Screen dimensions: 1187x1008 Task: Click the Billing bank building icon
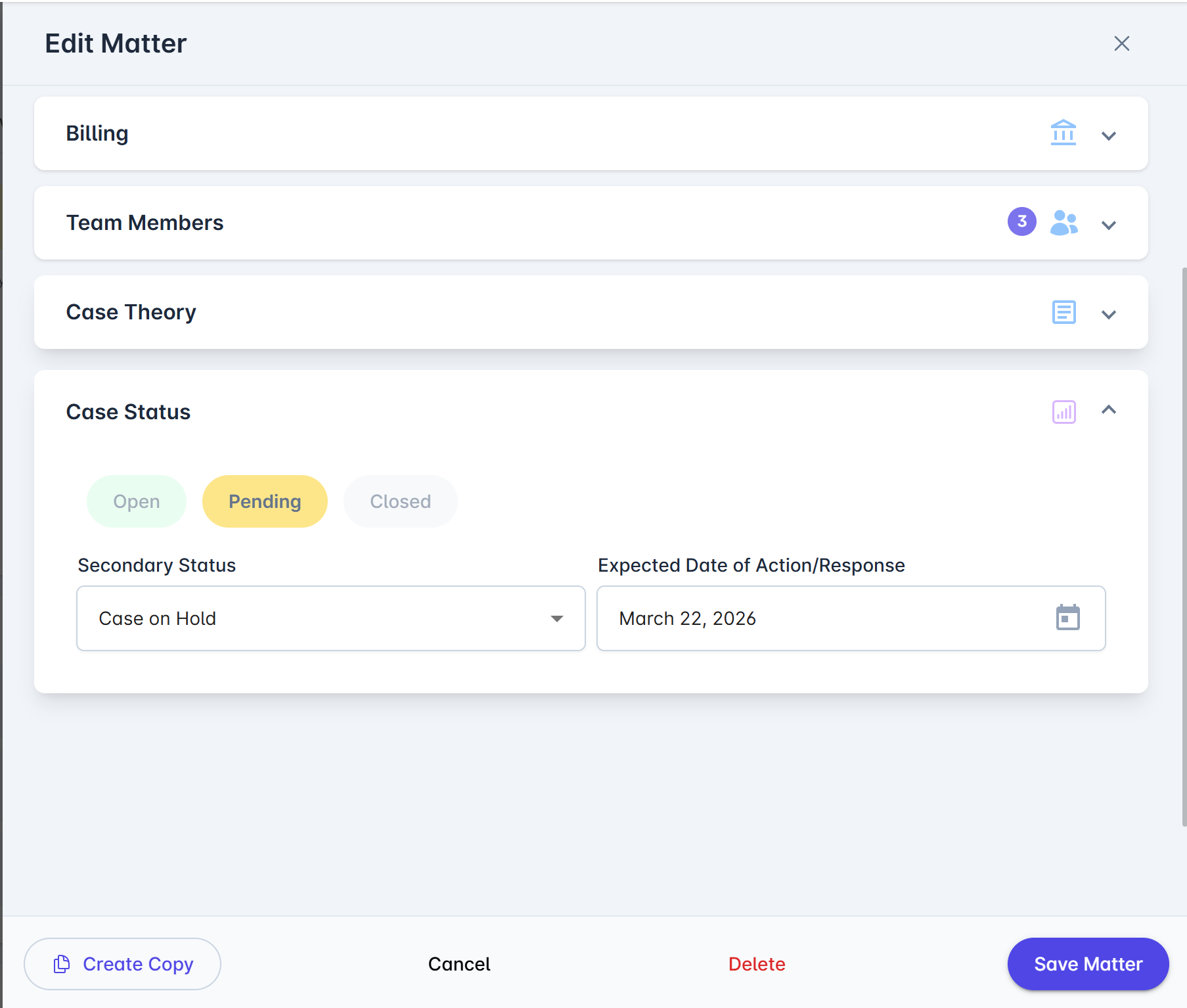1063,133
